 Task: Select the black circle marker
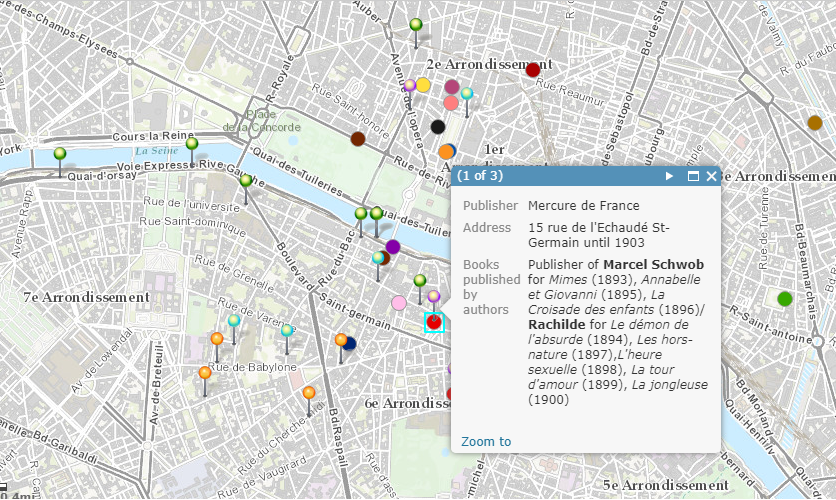437,127
